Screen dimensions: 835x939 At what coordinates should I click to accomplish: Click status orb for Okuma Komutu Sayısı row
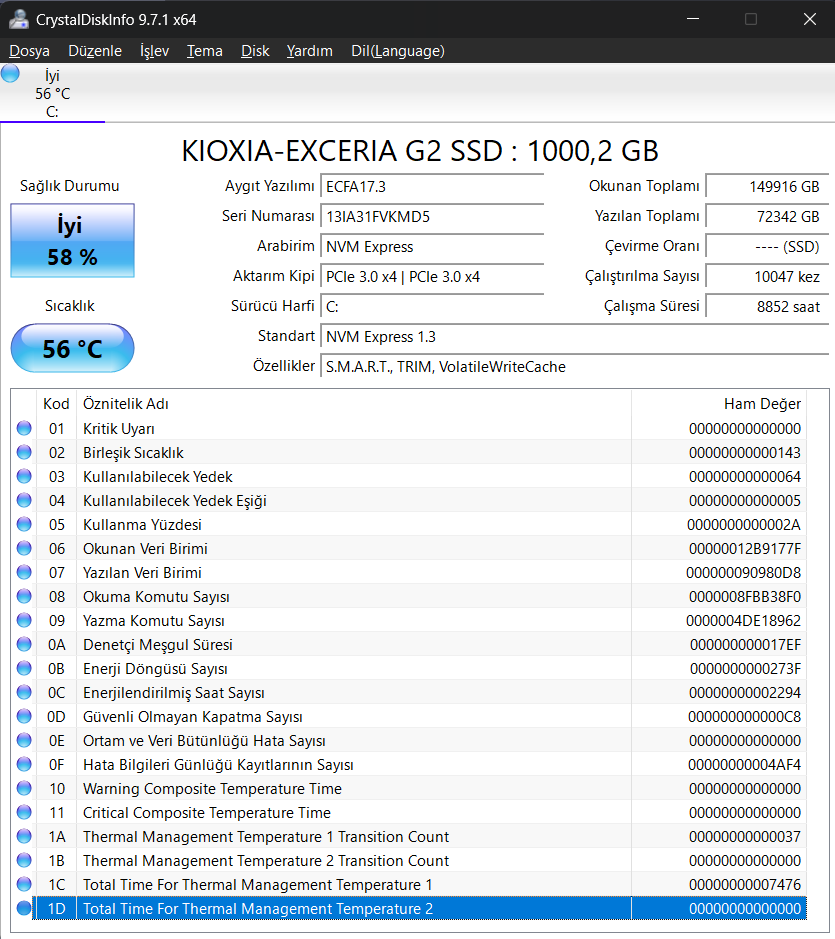click(x=24, y=596)
